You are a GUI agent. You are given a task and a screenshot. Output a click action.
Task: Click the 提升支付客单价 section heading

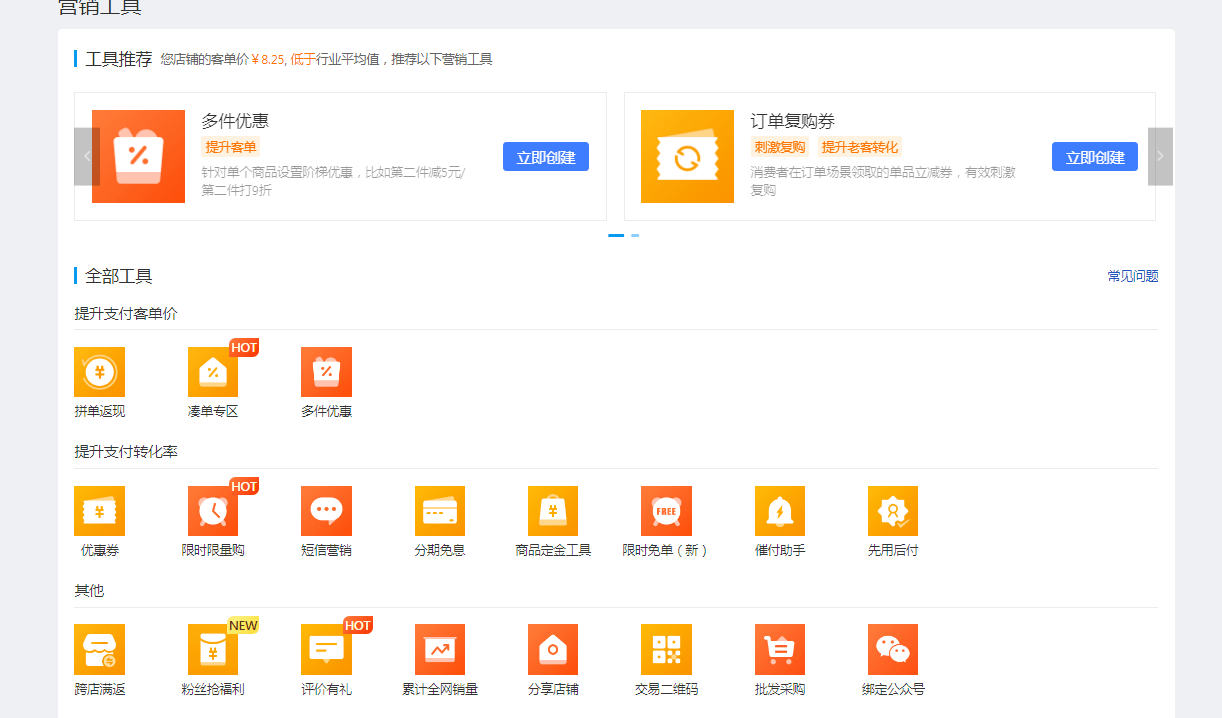(126, 313)
